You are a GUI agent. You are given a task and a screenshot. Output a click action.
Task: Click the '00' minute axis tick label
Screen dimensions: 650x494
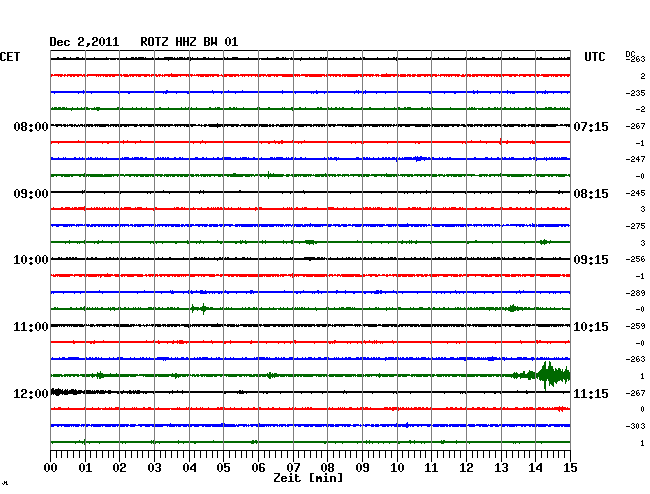click(x=51, y=467)
